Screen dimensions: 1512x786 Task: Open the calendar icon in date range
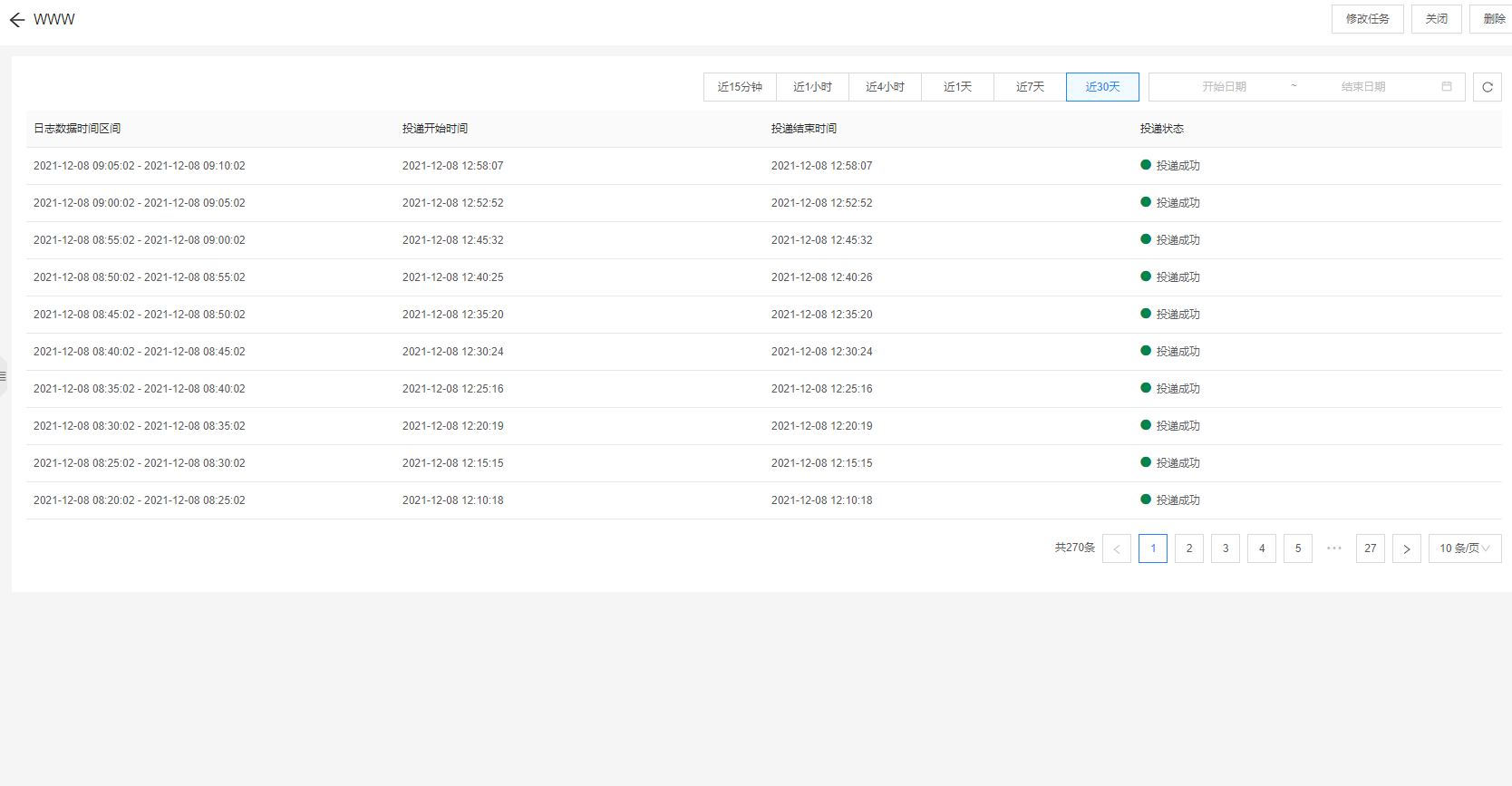1447,86
